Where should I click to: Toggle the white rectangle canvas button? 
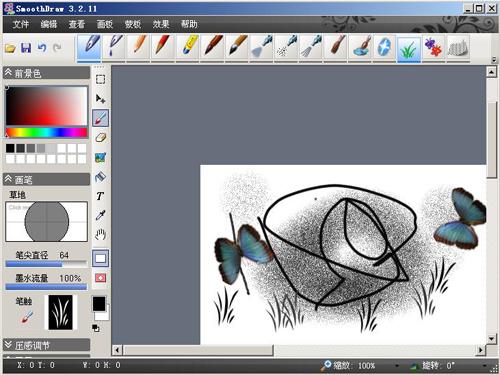pos(101,258)
